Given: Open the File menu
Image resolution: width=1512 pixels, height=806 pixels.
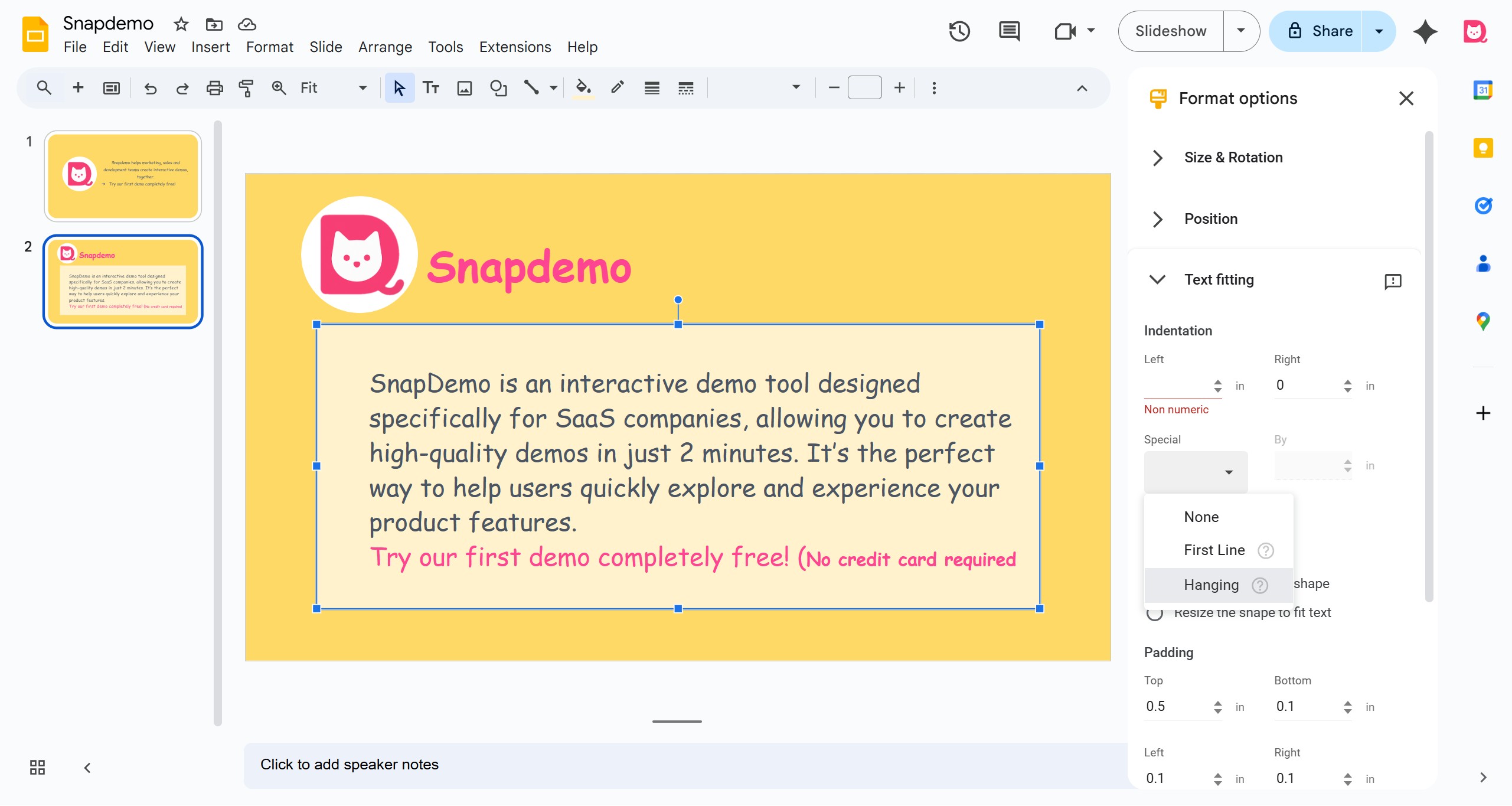Looking at the screenshot, I should [75, 47].
